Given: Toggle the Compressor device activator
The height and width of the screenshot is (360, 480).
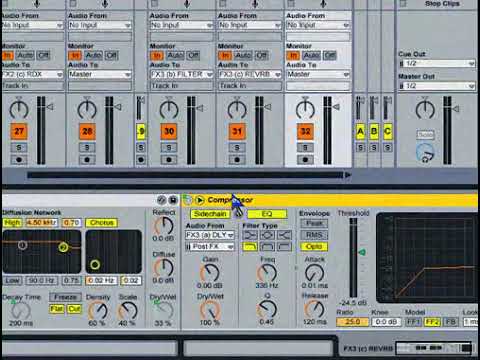Looking at the screenshot, I should (187, 200).
